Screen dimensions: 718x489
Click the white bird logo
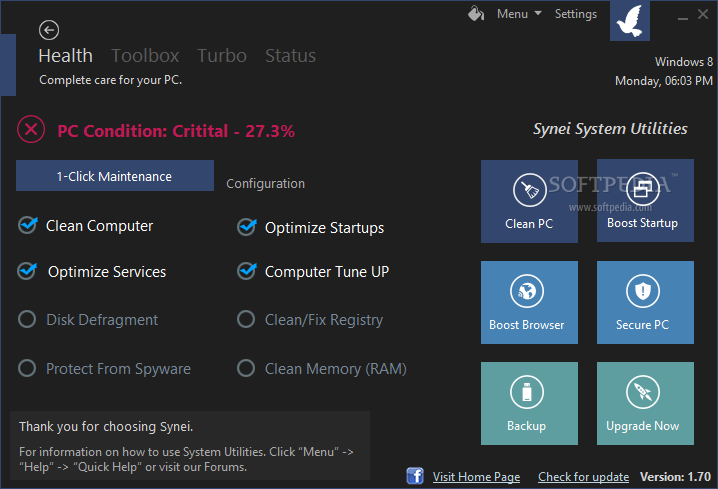[630, 21]
